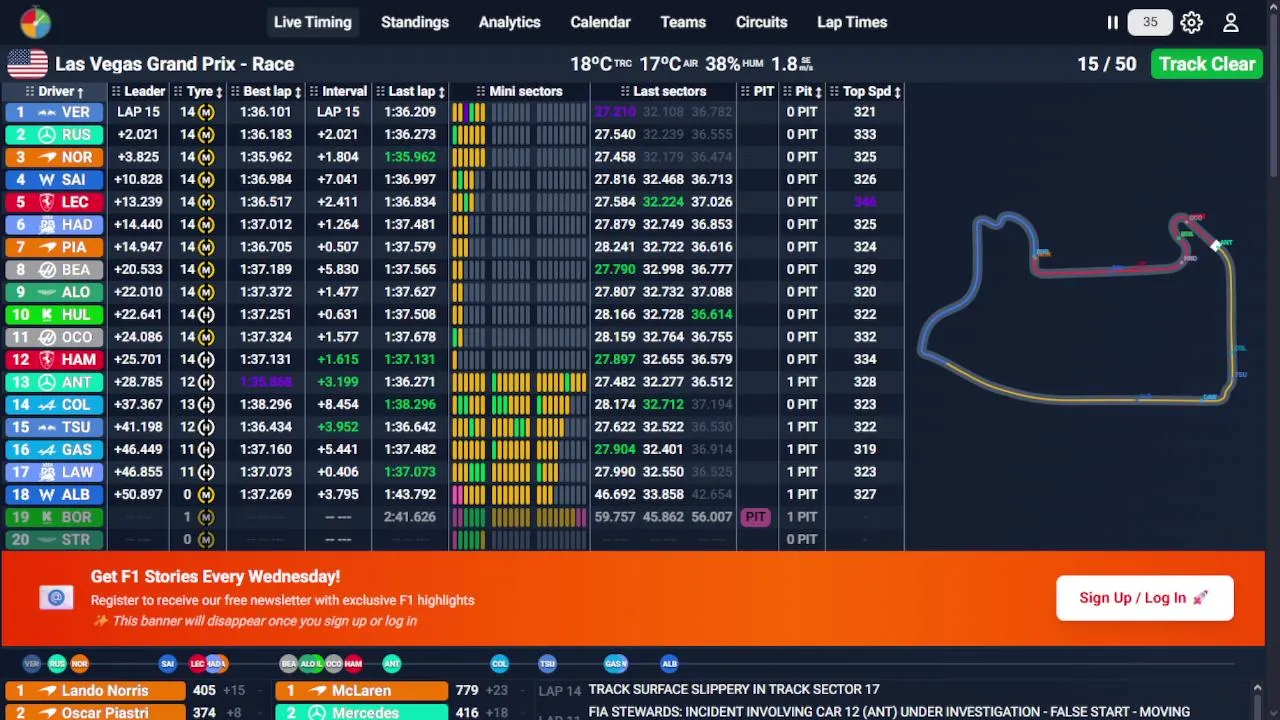Screen dimensions: 1280x720
Task: Select driver RUS row badge
Action: point(54,134)
